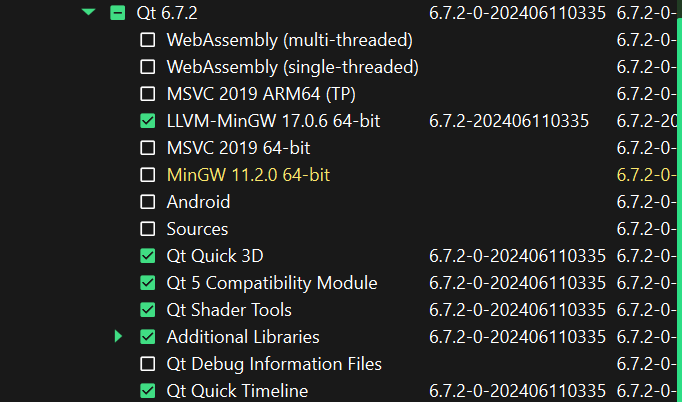Tick the MSVC 2019 64-bit checkbox
This screenshot has height=402, width=682.
(x=148, y=148)
